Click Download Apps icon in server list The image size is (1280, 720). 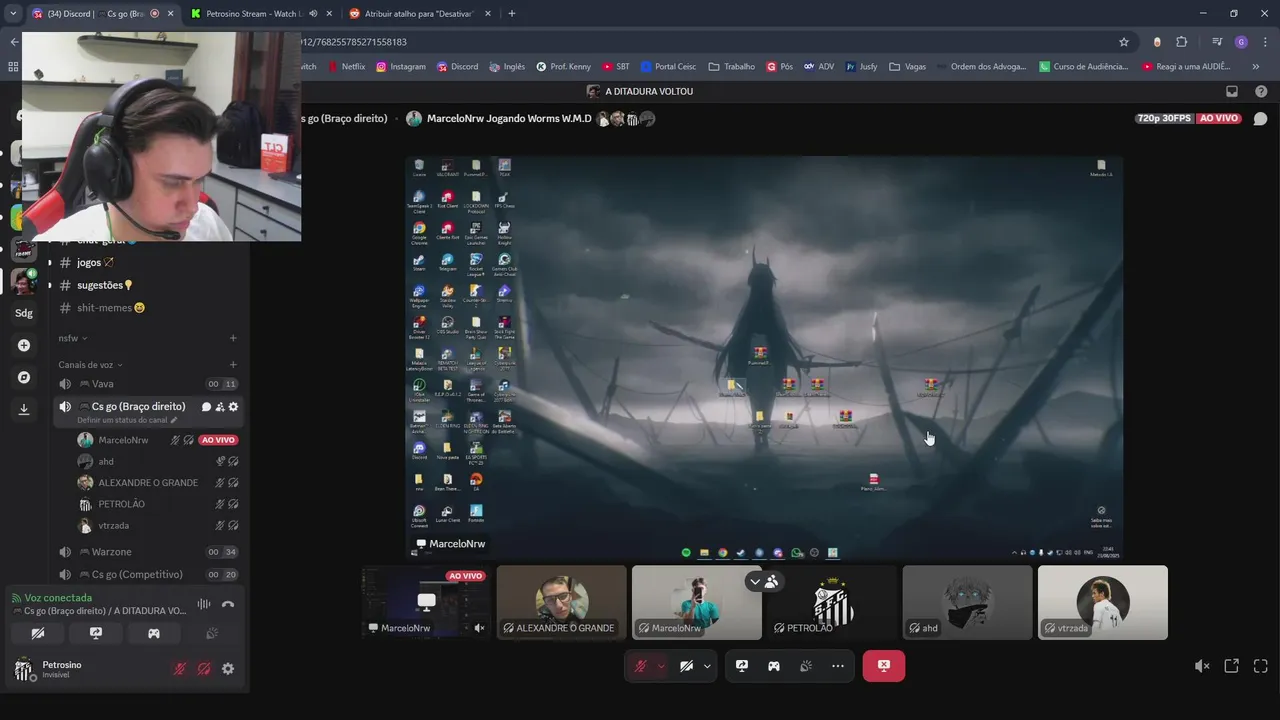click(24, 409)
